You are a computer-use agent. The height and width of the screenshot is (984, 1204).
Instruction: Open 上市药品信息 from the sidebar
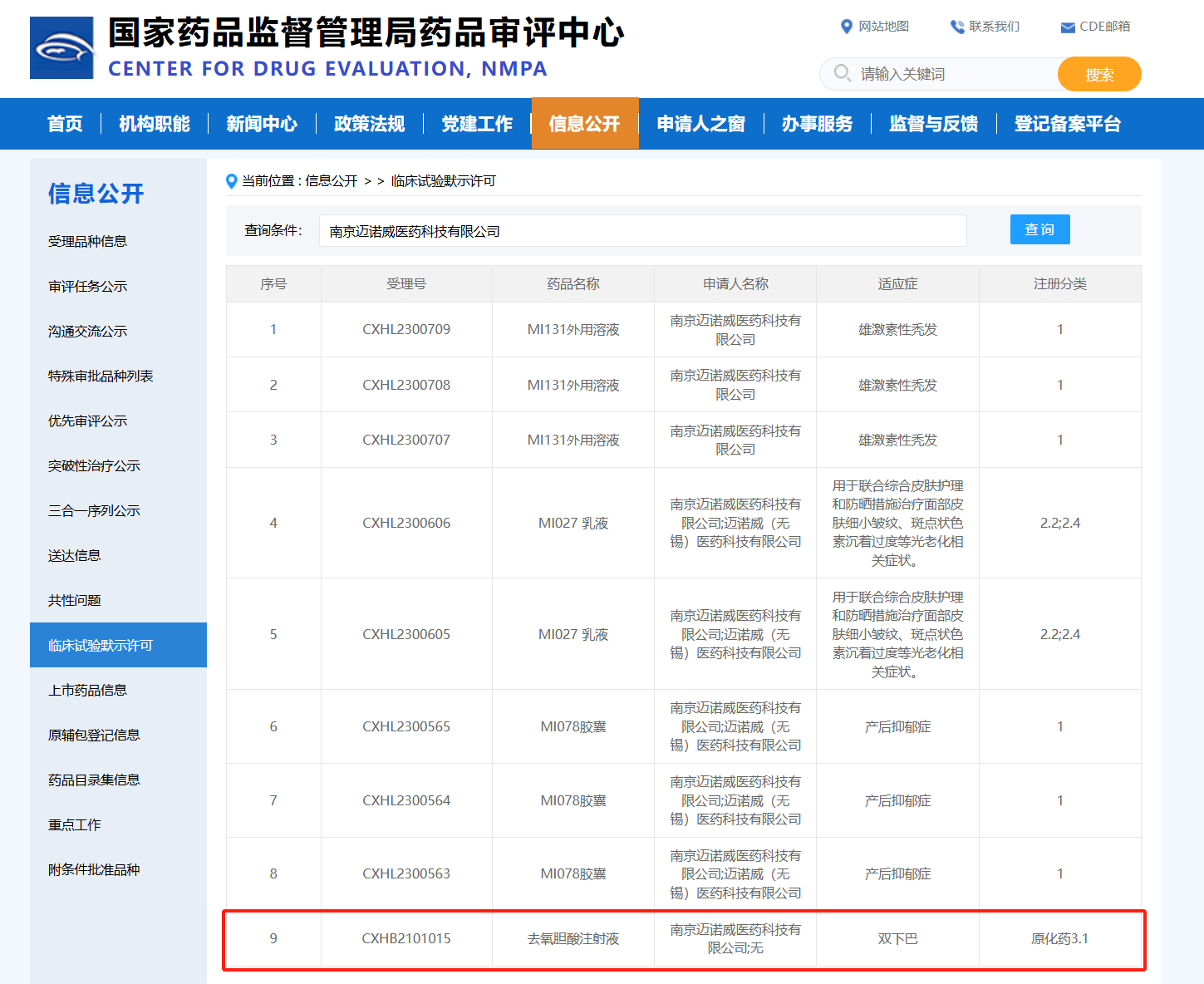pos(87,690)
